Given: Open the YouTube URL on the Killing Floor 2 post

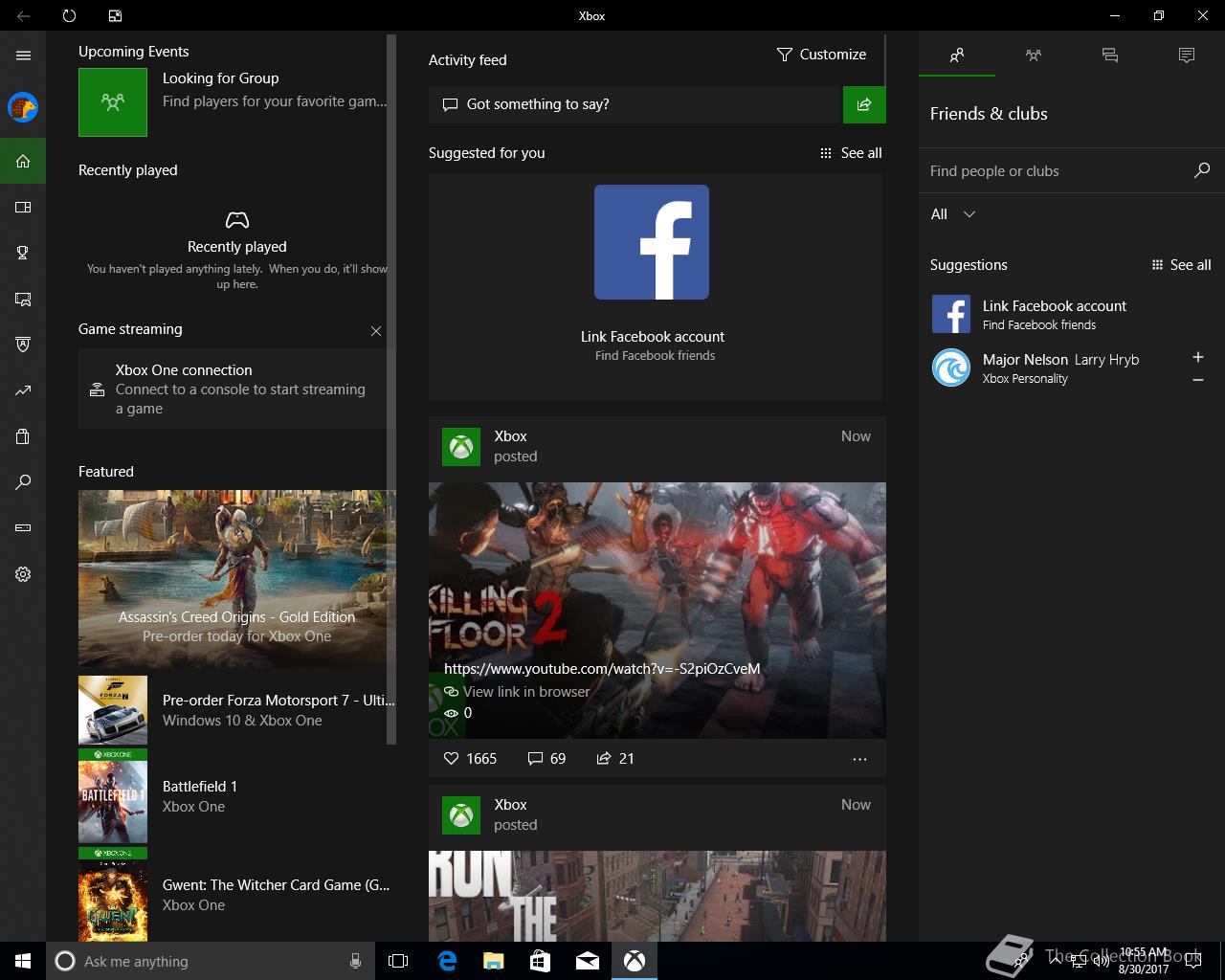Looking at the screenshot, I should 602,669.
